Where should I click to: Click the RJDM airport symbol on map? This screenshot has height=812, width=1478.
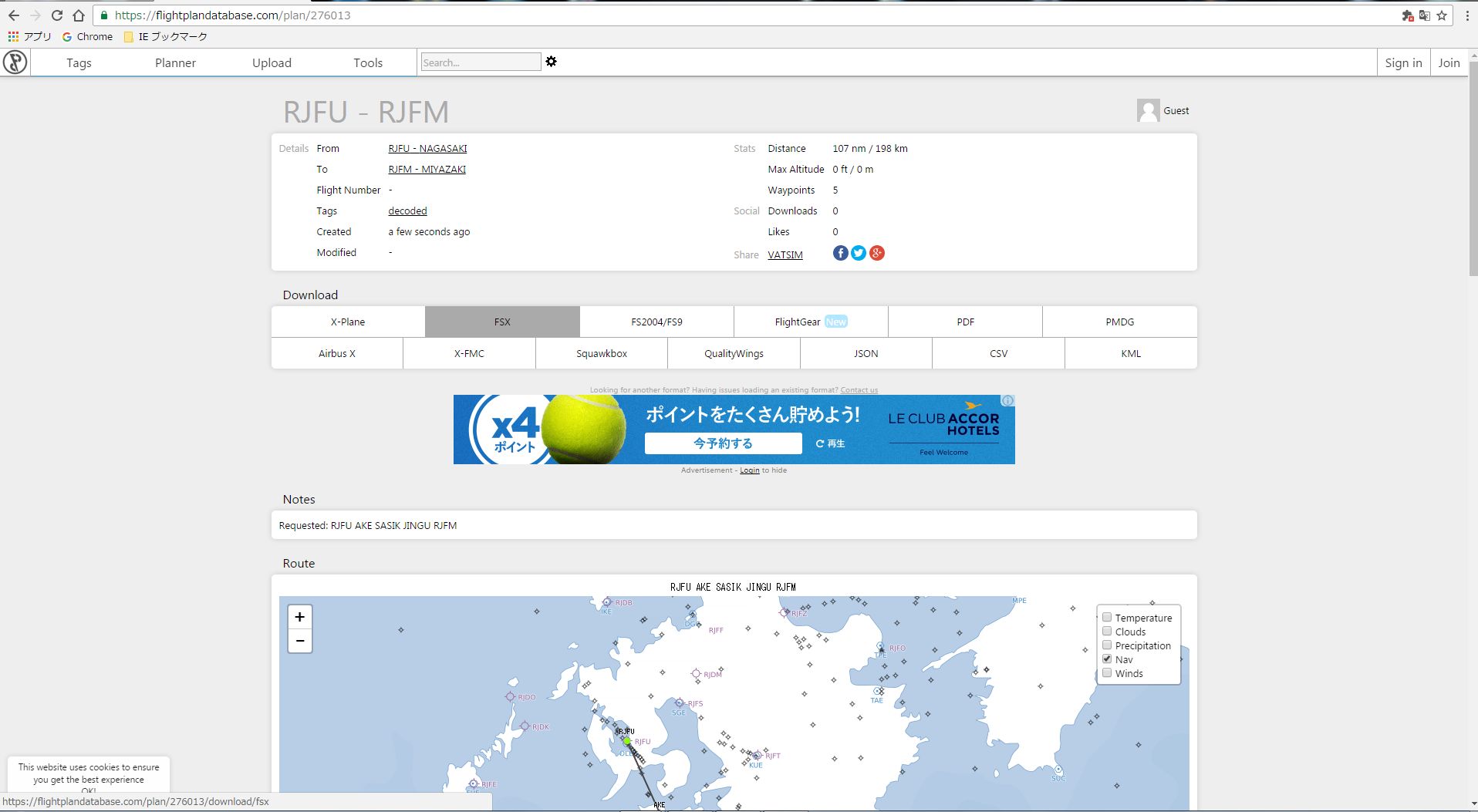tap(696, 674)
